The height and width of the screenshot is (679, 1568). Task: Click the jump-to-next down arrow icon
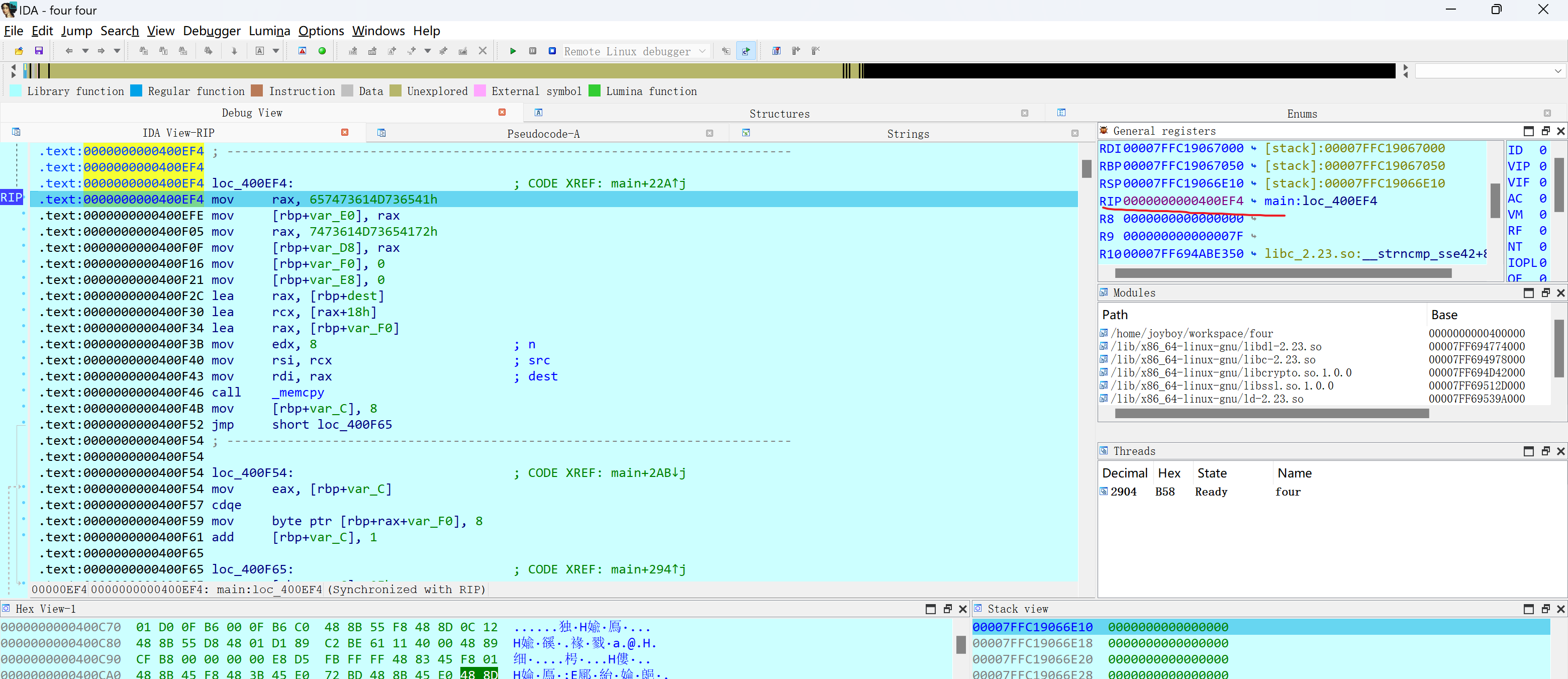[x=234, y=51]
